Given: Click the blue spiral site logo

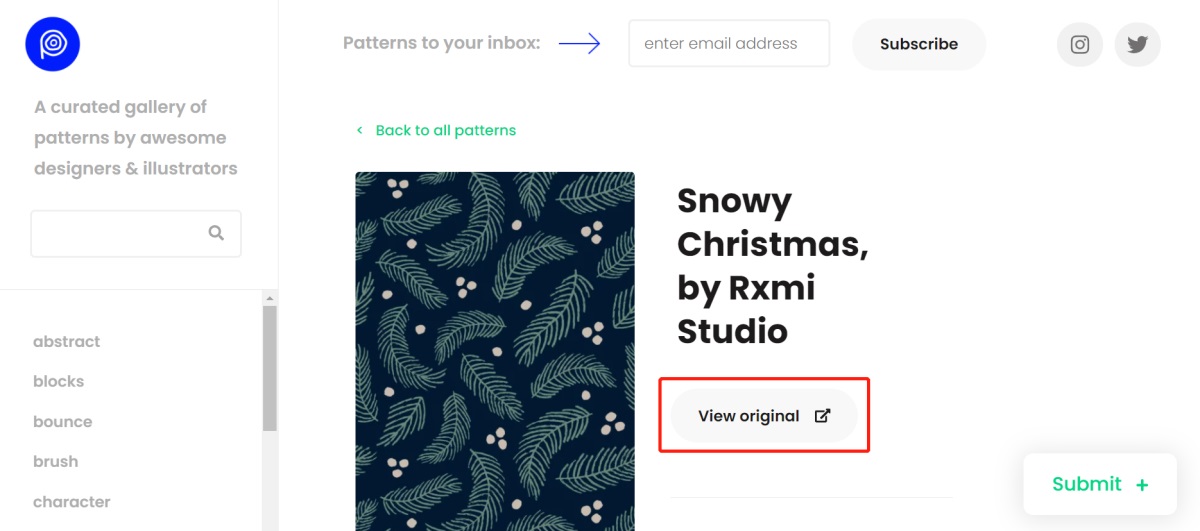Looking at the screenshot, I should click(52, 44).
